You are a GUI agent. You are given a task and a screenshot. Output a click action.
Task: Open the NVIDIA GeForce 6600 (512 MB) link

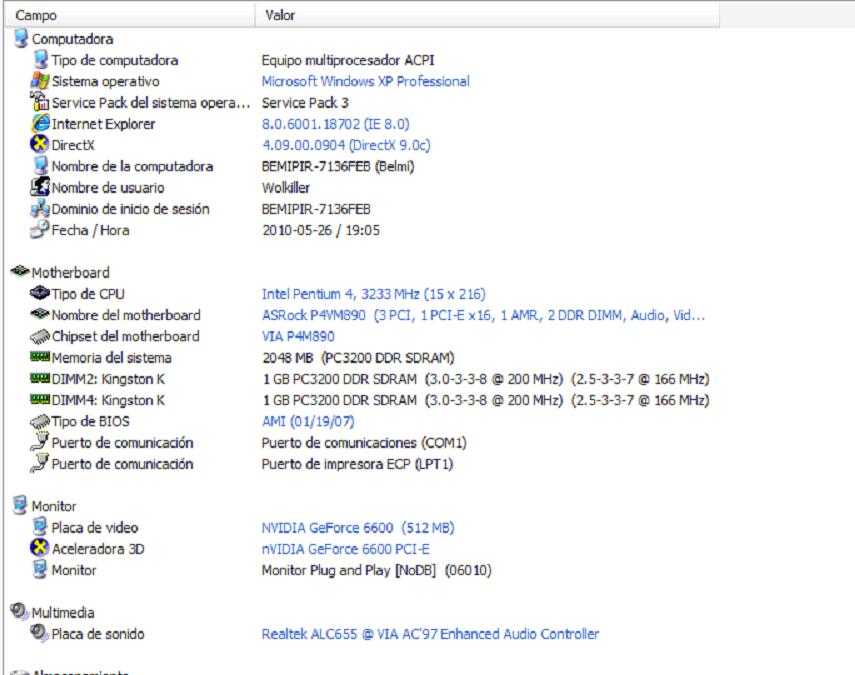coord(358,528)
